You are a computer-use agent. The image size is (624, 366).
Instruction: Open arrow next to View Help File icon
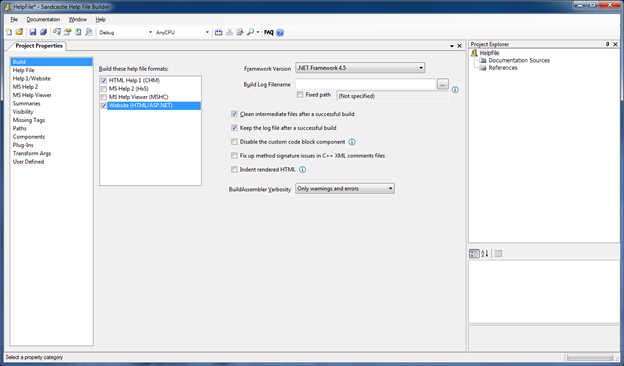tap(258, 32)
